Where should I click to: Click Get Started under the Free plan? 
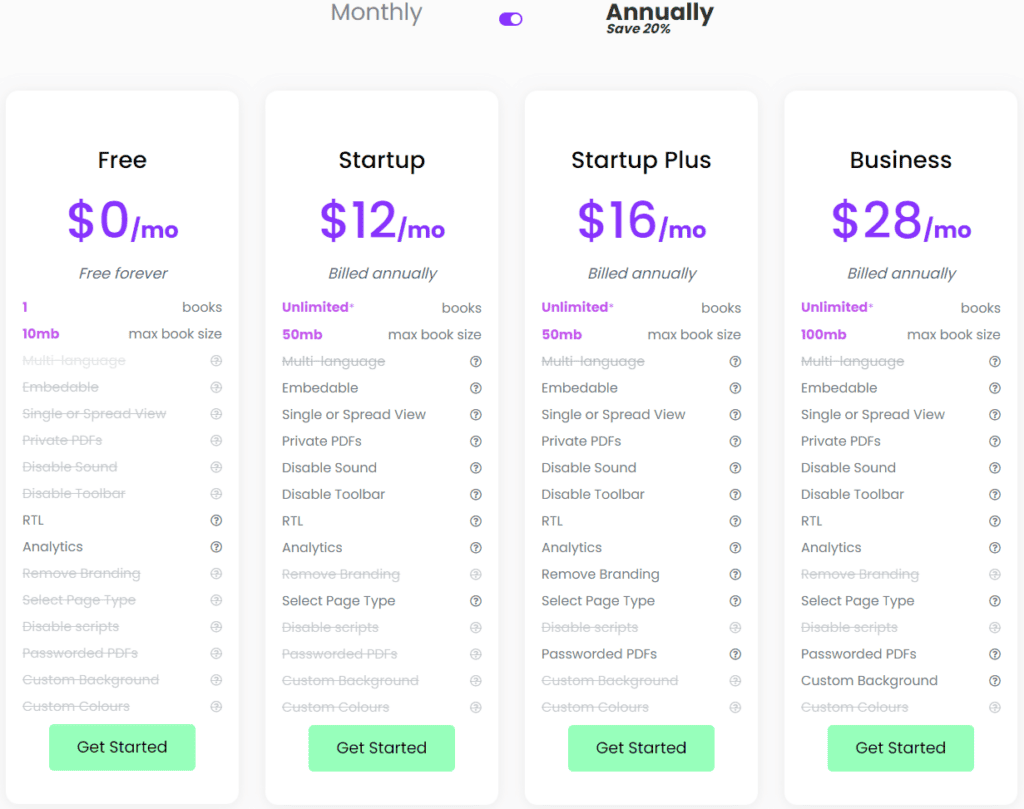tap(122, 747)
